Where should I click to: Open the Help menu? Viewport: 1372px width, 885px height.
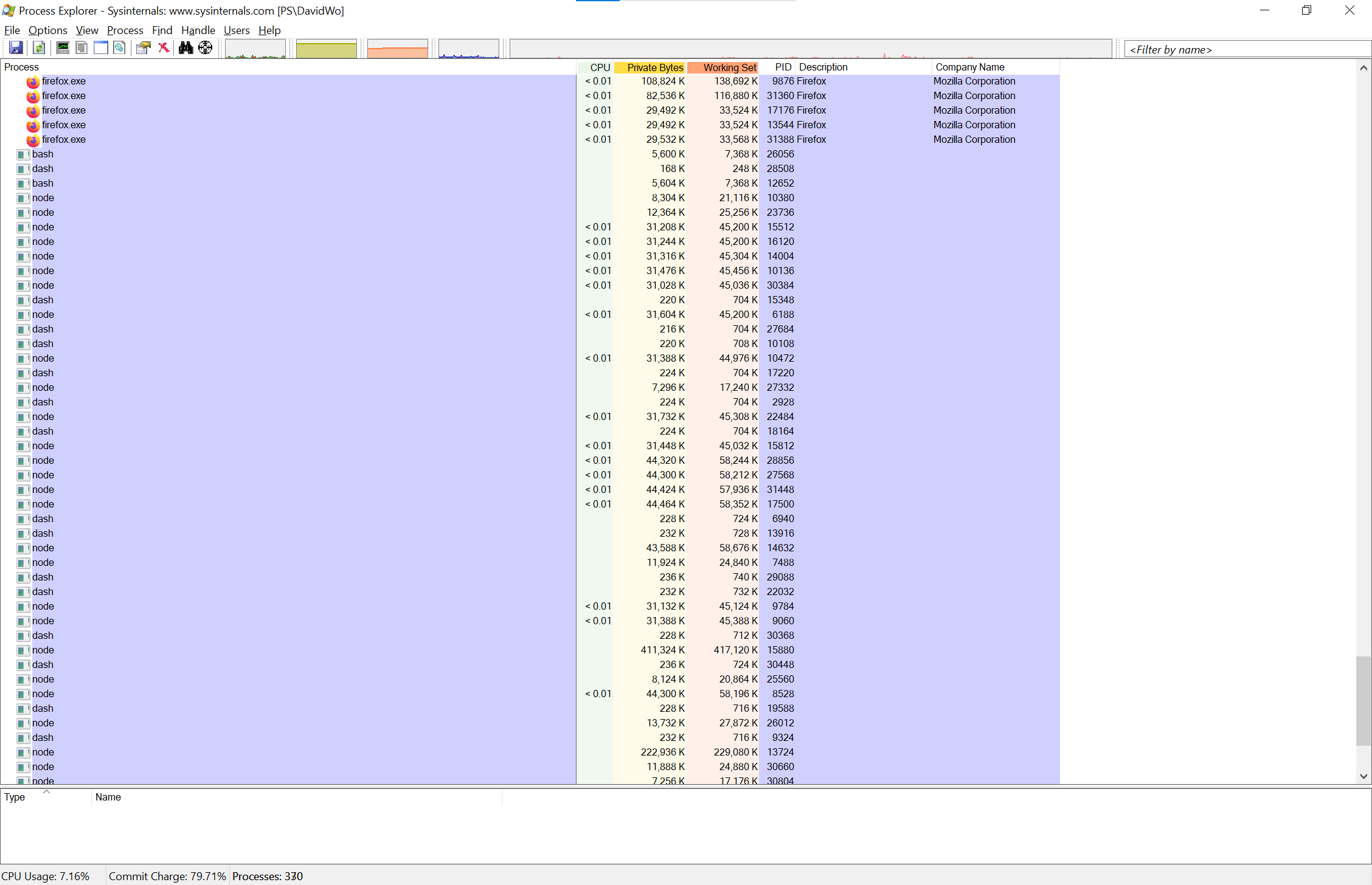[269, 30]
